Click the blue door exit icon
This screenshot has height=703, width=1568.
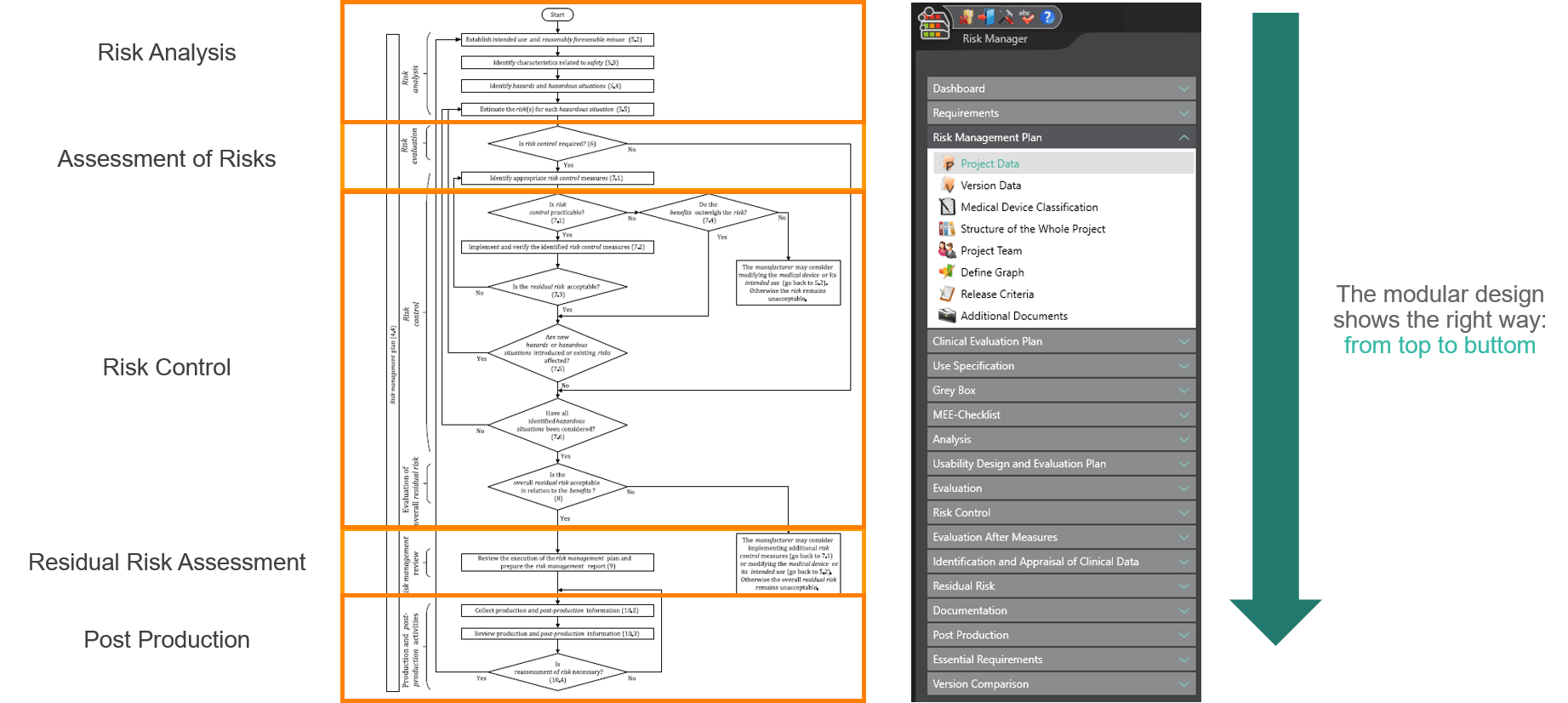[x=986, y=17]
